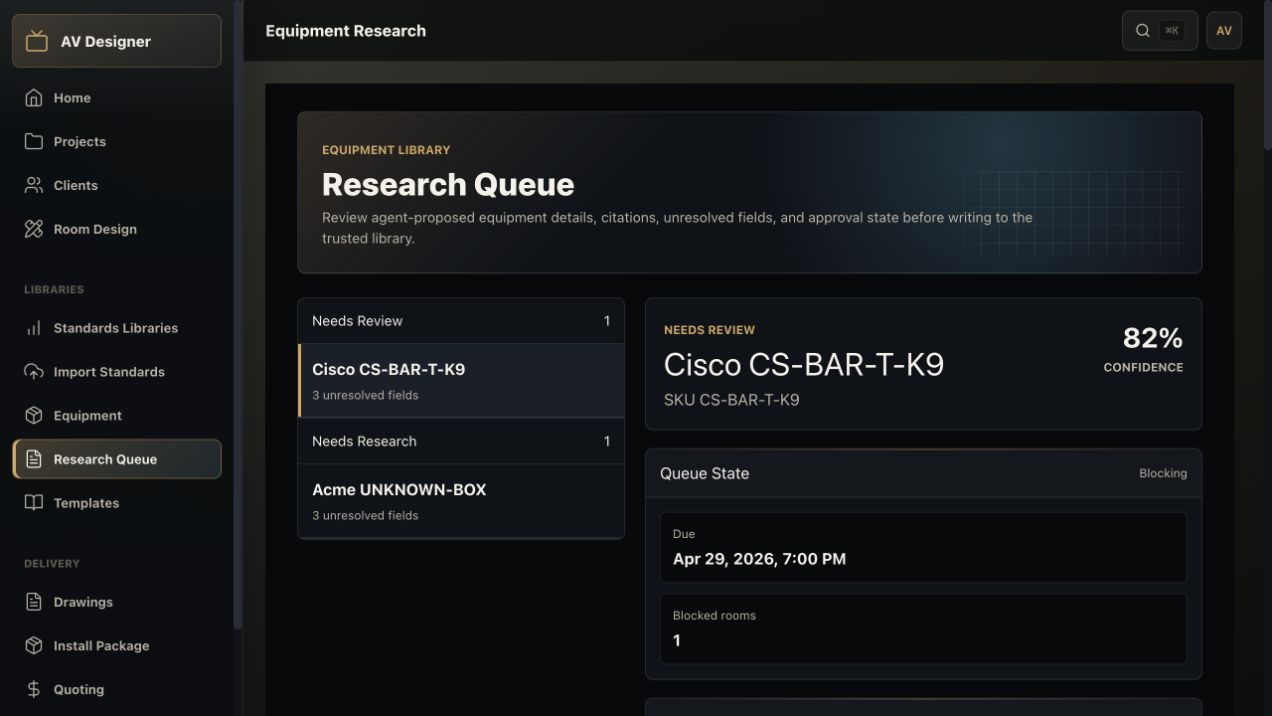This screenshot has height=716, width=1272.
Task: Open Standards Libraries
Action: (117, 328)
